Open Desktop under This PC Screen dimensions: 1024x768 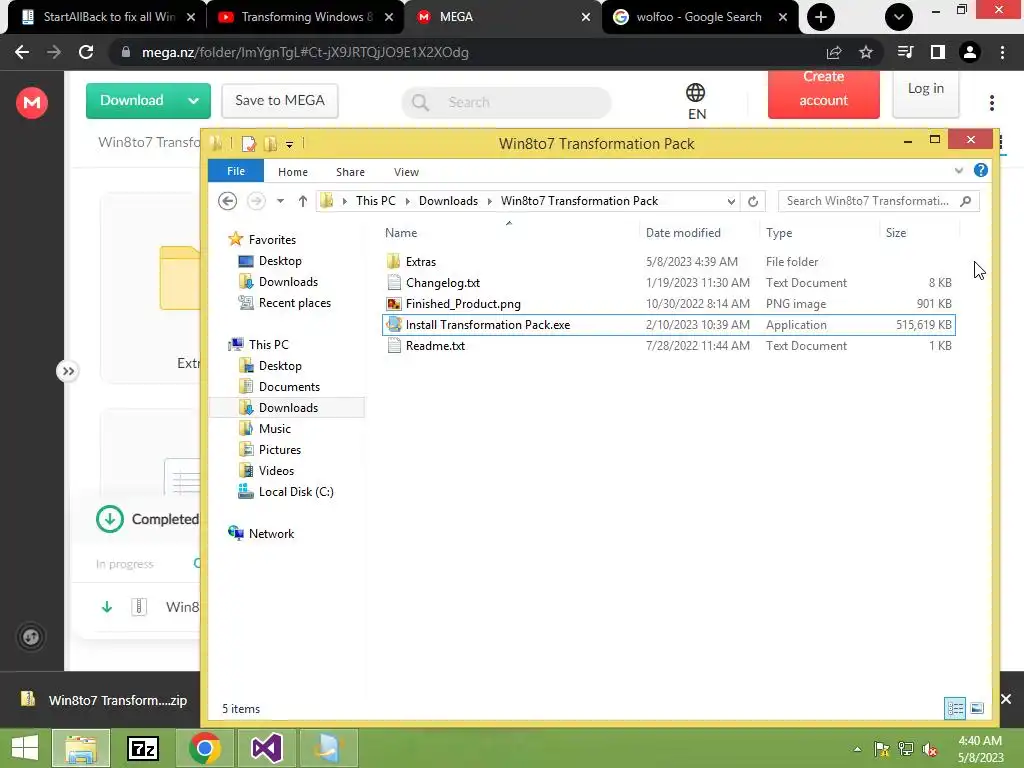280,366
